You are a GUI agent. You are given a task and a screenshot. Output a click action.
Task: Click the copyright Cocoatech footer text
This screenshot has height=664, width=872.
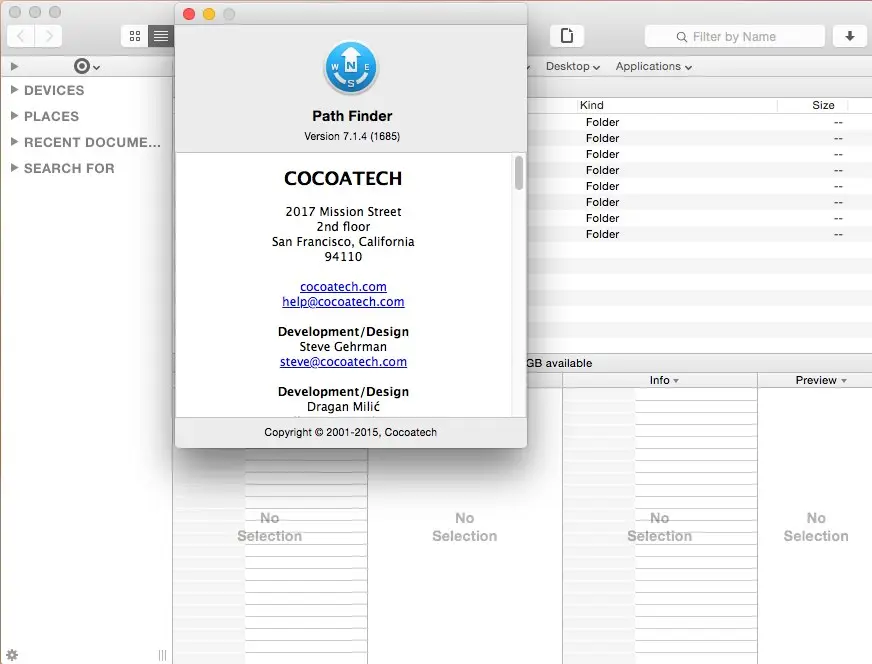pyautogui.click(x=350, y=432)
